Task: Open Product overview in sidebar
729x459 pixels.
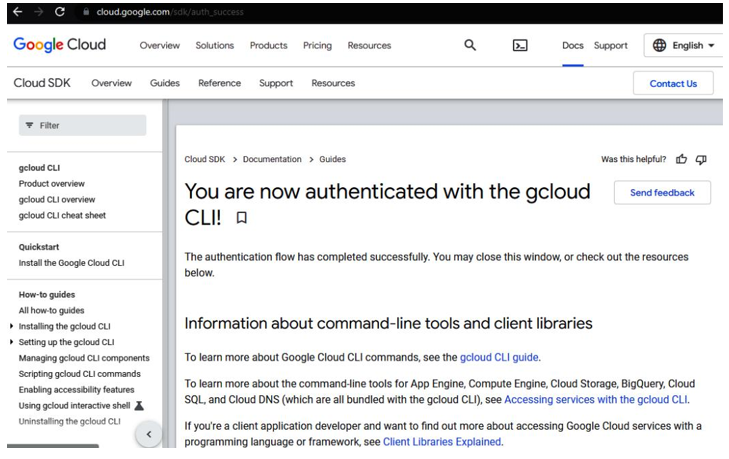Action: coord(52,184)
